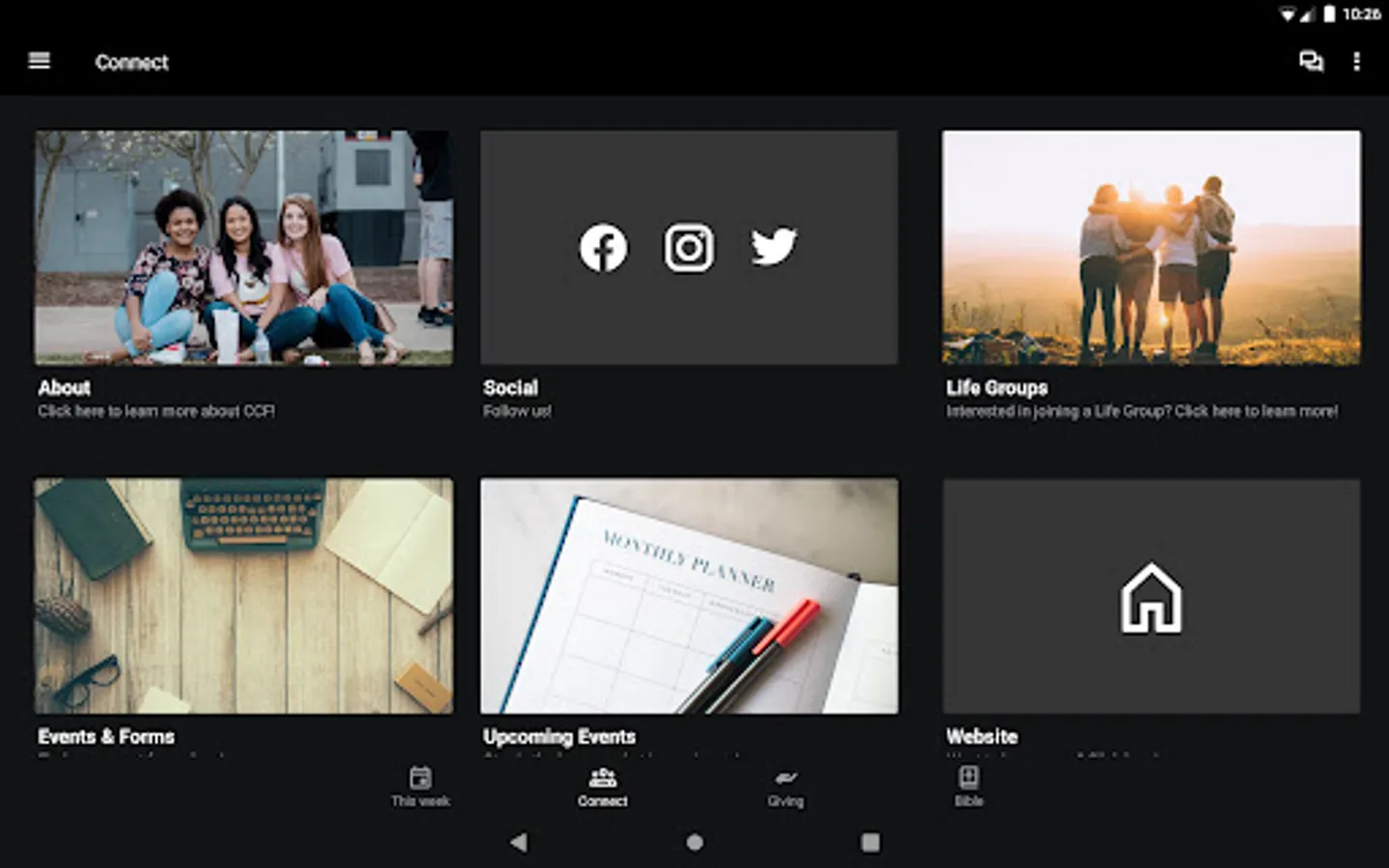
Task: Check the battery status icon
Action: 1329,14
